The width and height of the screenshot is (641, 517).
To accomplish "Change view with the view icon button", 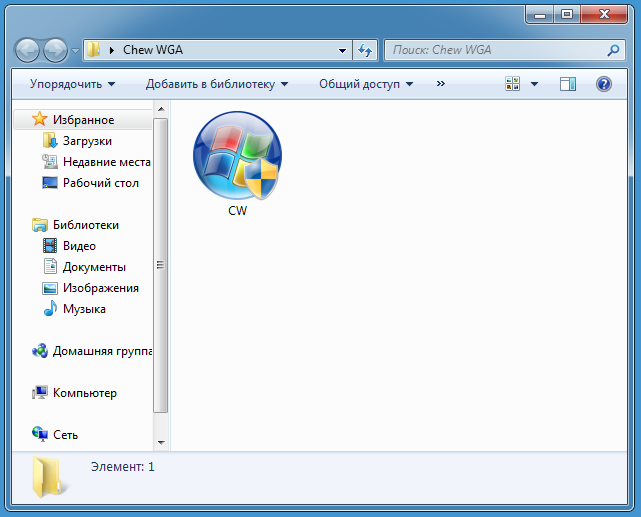I will pyautogui.click(x=514, y=84).
